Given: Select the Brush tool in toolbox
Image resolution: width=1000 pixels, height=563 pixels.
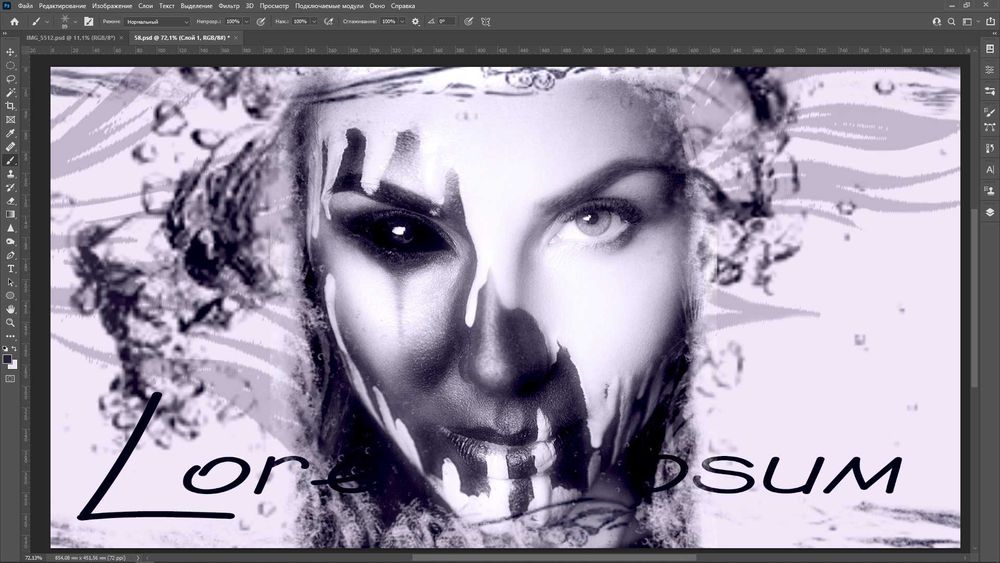Looking at the screenshot, I should coord(10,160).
